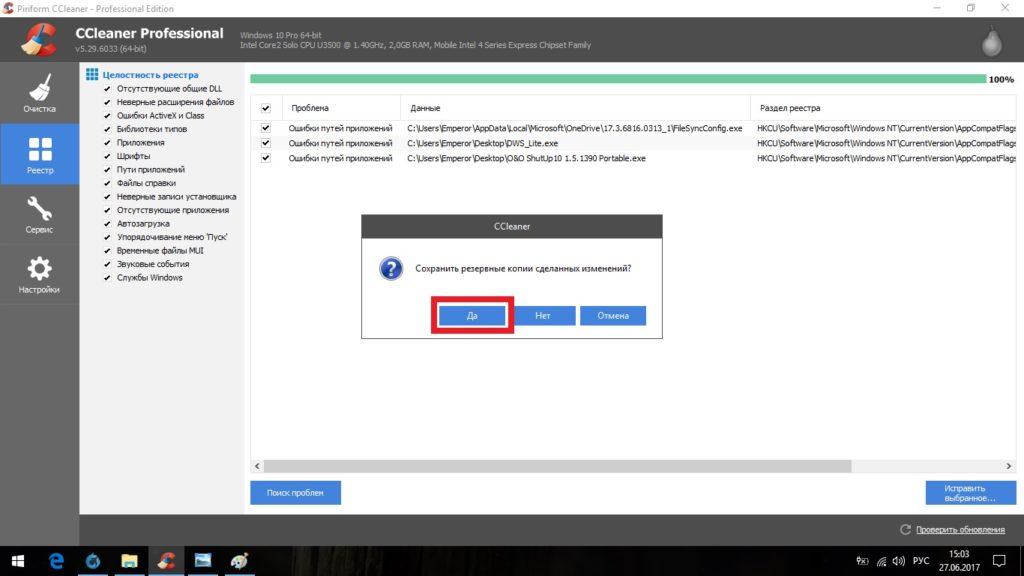Click the horizontal scrollbar thumb
Image resolution: width=1024 pixels, height=576 pixels.
click(557, 466)
